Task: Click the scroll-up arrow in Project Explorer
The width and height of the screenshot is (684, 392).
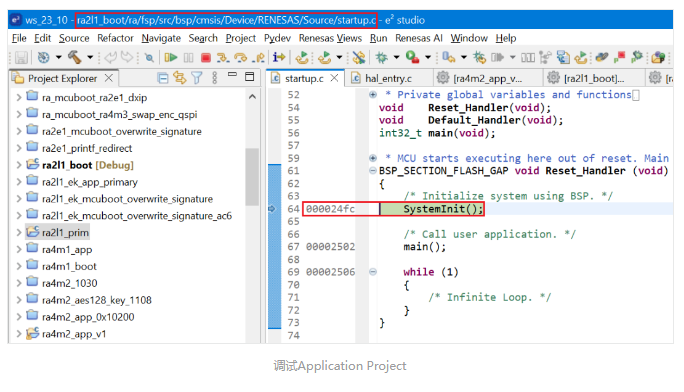Action: [252, 96]
